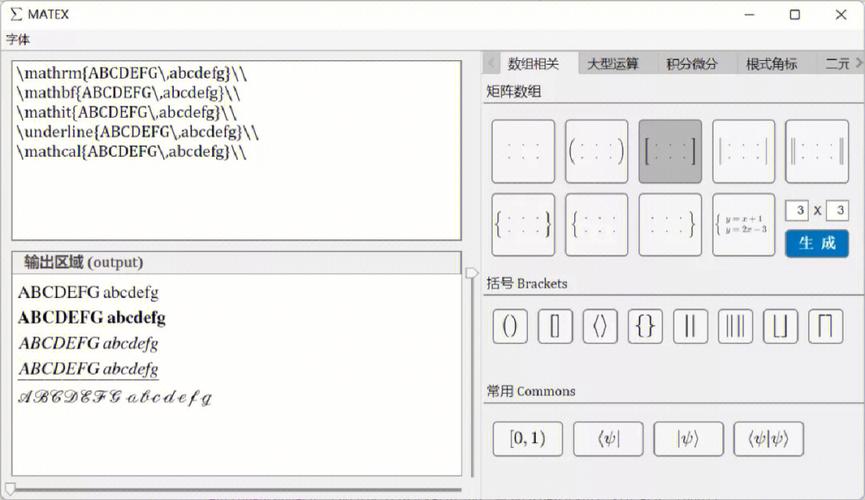Viewport: 865px width, 500px height.
Task: Insert curly braces pair
Action: [645, 326]
